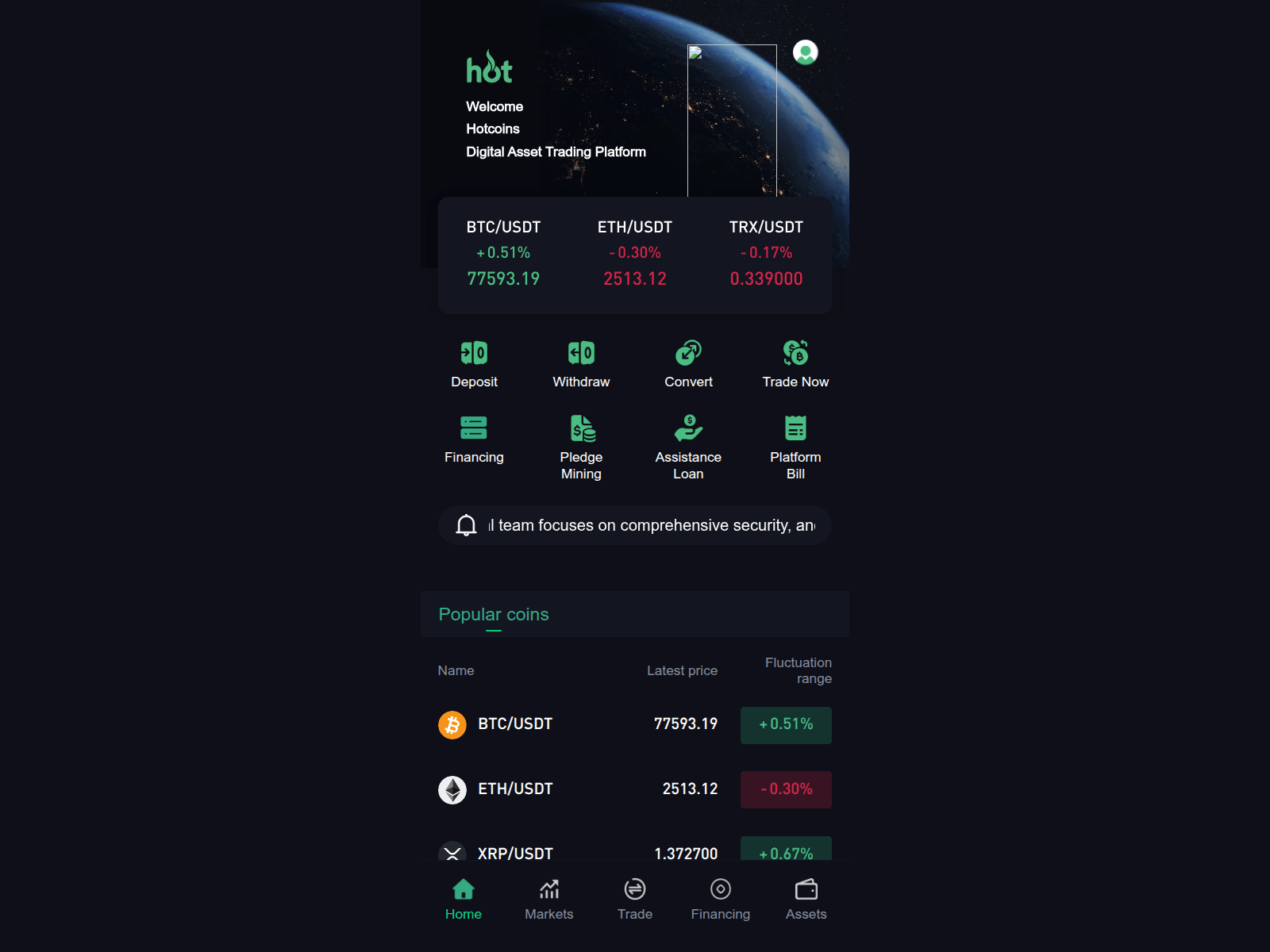Click the user profile avatar icon
Screen dimensions: 1270x952
pyautogui.click(x=806, y=52)
